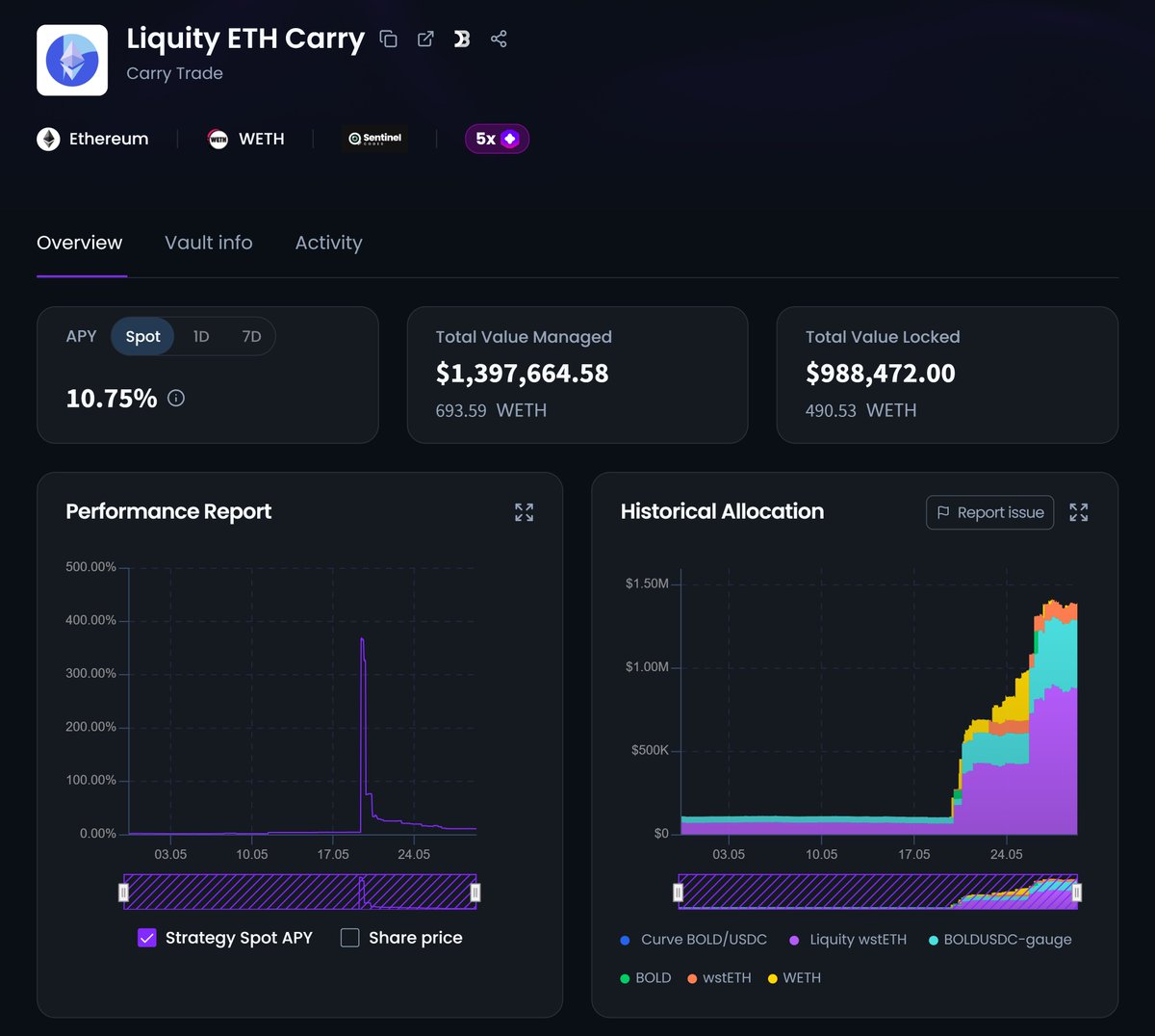Click the DeBank icon in the title row
Screen dimensions: 1155x1036
462,39
